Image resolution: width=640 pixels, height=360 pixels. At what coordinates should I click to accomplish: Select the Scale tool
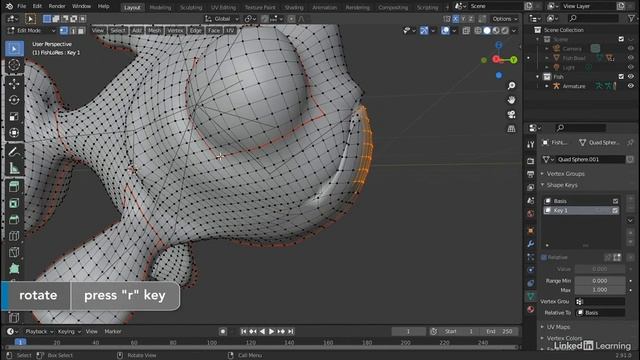tap(14, 117)
